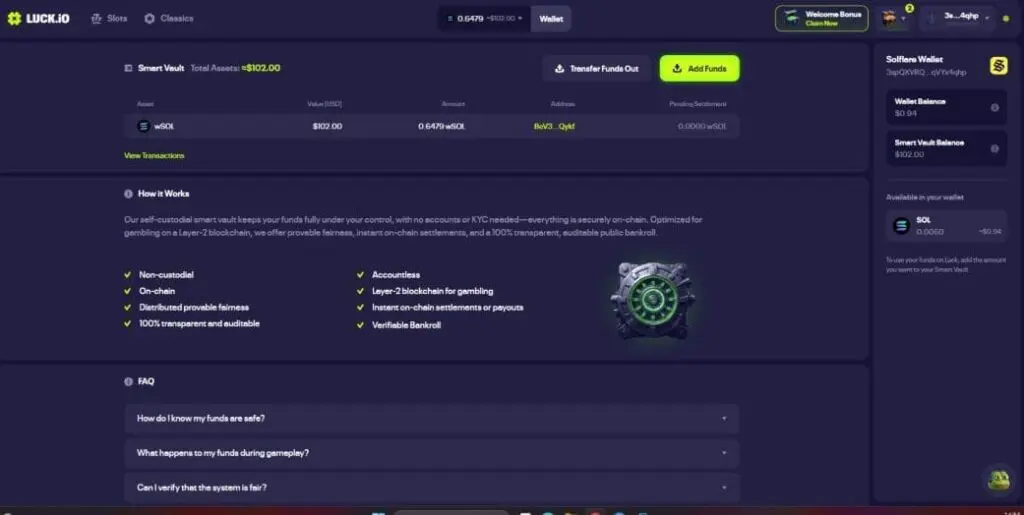Image resolution: width=1024 pixels, height=515 pixels.
Task: Open the user avatar menu
Action: coord(893,18)
